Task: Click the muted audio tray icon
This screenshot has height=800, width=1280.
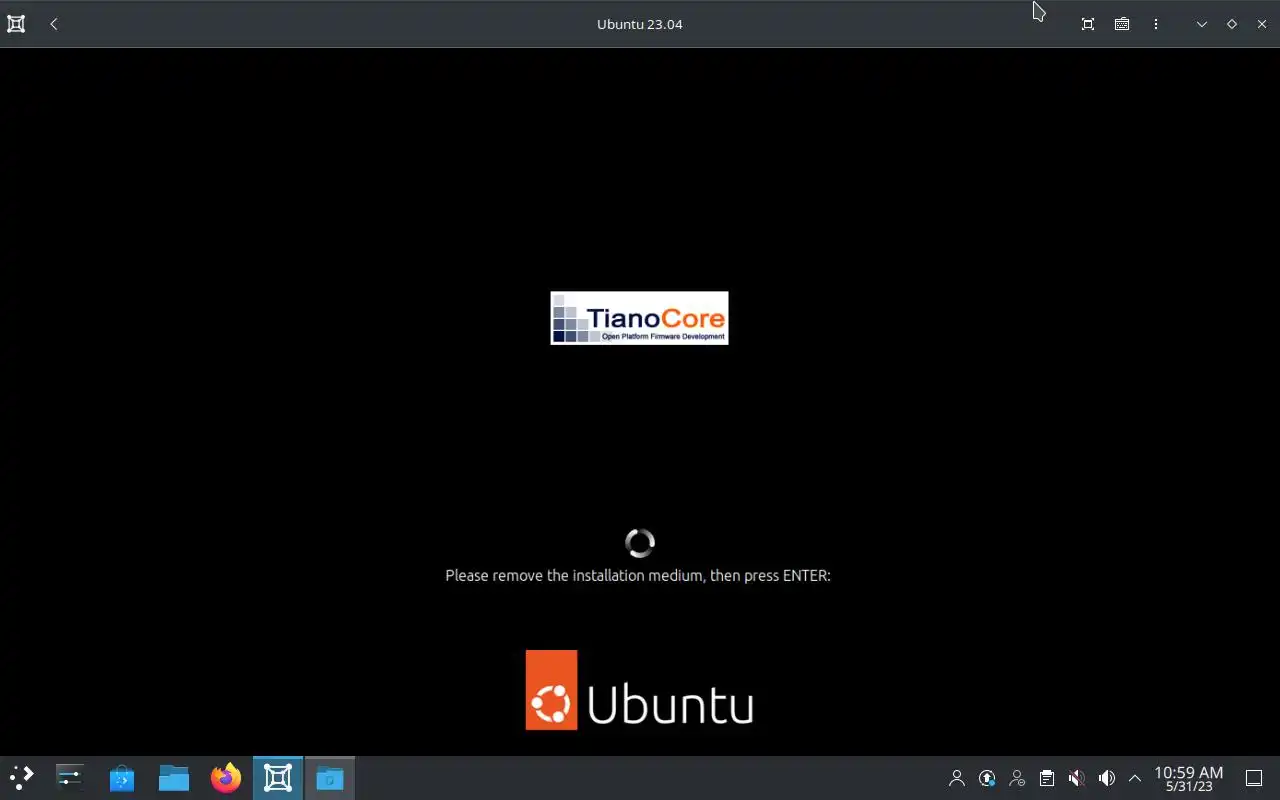Action: (1077, 778)
